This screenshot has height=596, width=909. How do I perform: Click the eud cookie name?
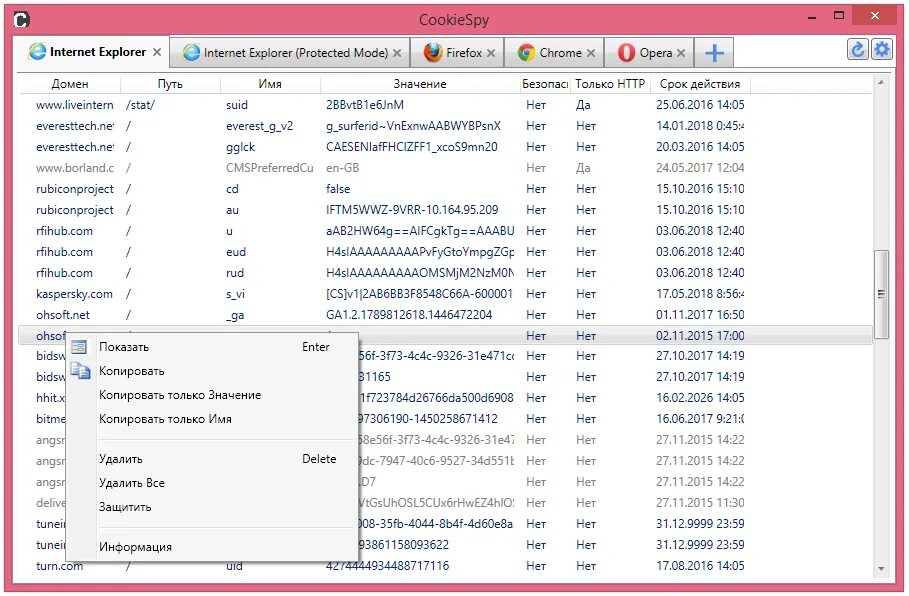(236, 252)
